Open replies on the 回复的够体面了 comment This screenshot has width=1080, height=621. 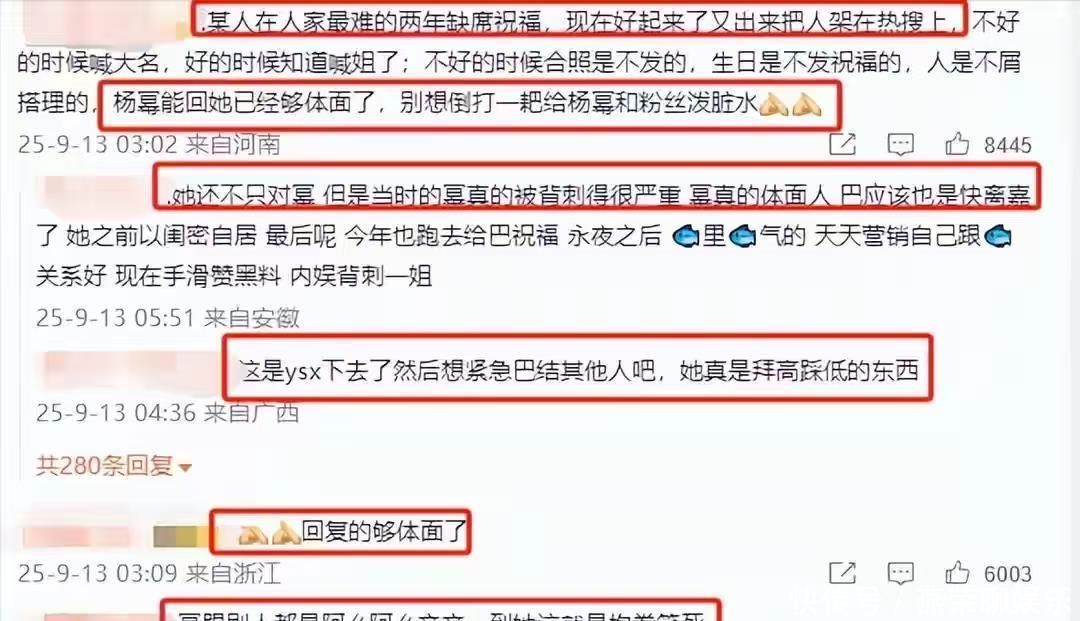[900, 573]
